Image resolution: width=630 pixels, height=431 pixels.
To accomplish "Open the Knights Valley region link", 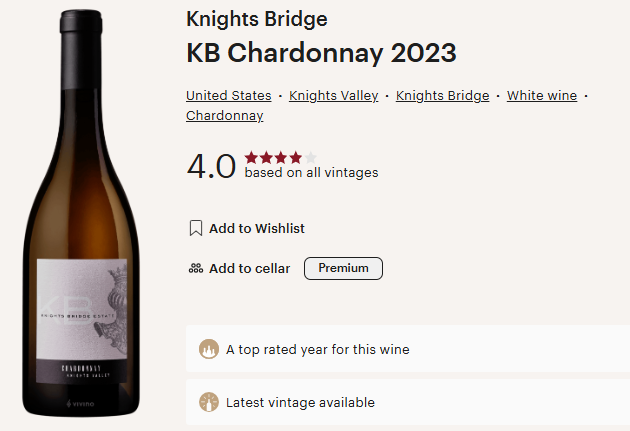I will click(333, 96).
